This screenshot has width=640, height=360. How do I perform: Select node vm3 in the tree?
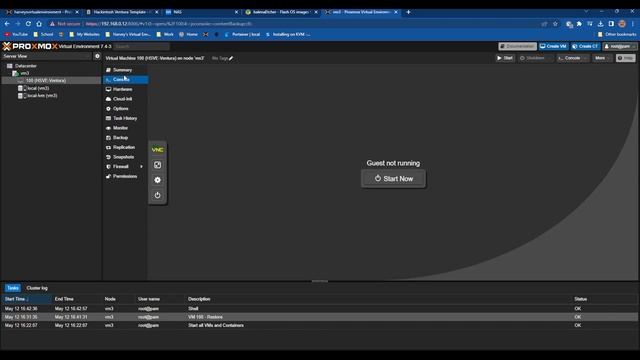point(24,73)
